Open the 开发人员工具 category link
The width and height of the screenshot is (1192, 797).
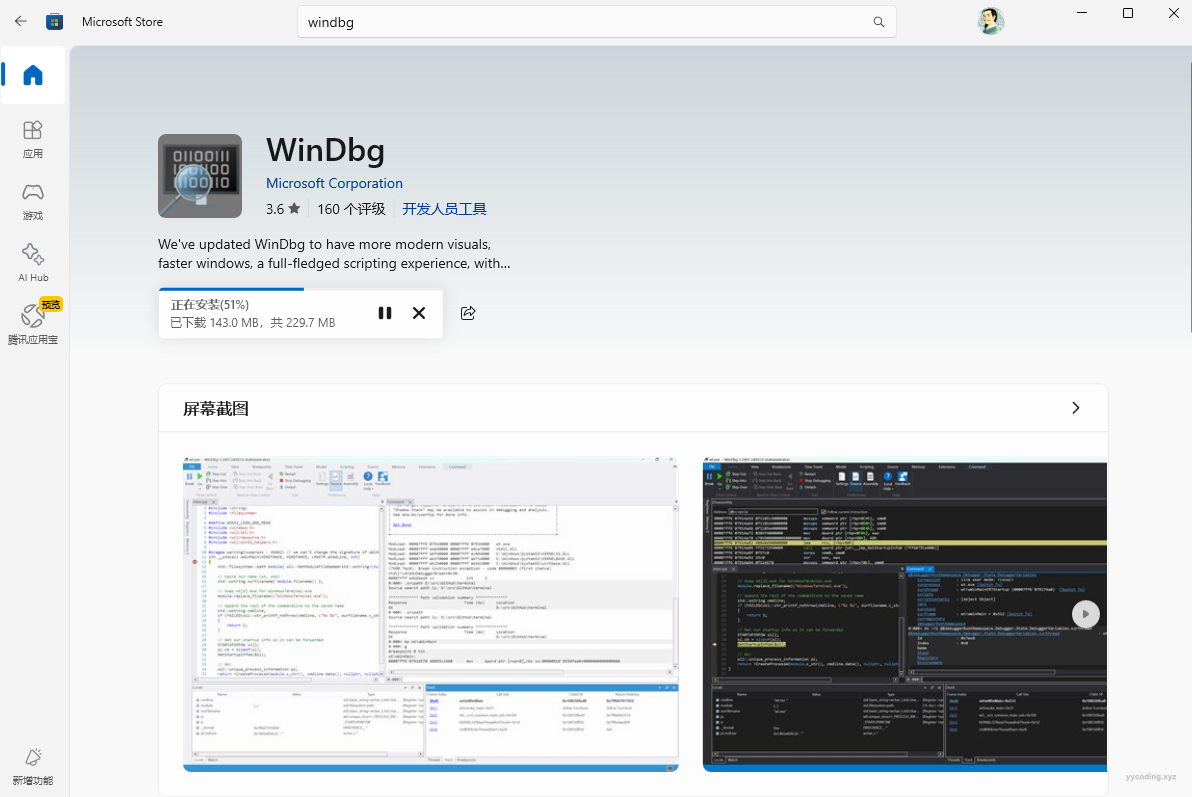(444, 209)
